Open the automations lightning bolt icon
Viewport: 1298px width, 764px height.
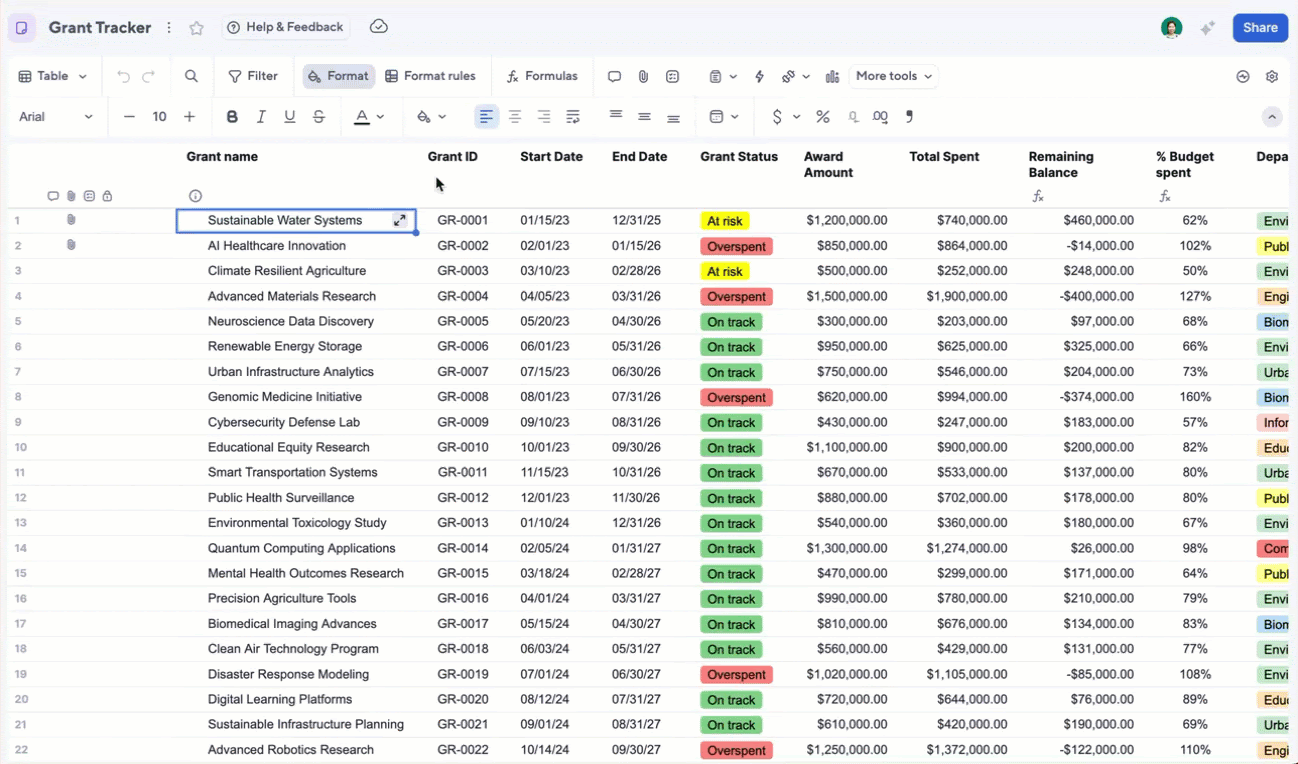click(x=759, y=76)
